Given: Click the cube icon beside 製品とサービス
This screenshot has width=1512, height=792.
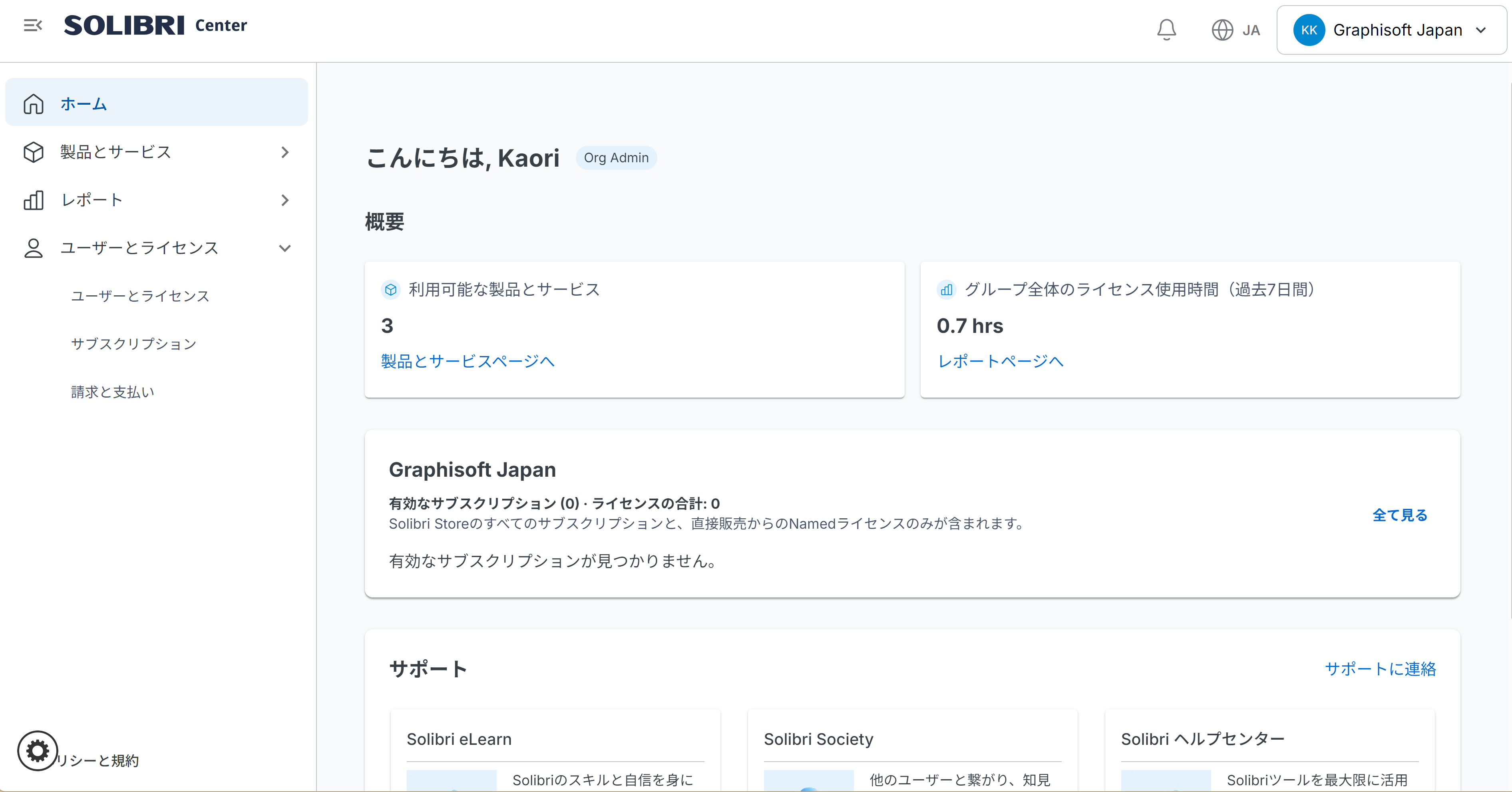Looking at the screenshot, I should coord(34,152).
